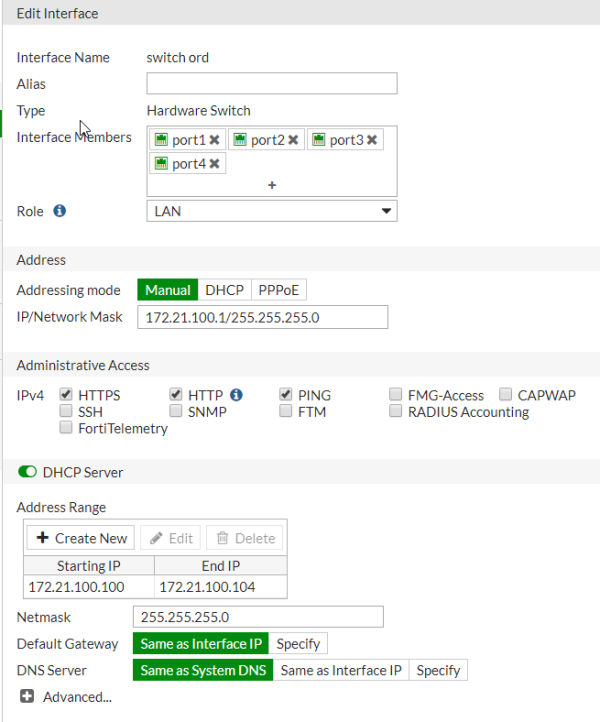Remove port1 from Interface Members

point(214,141)
